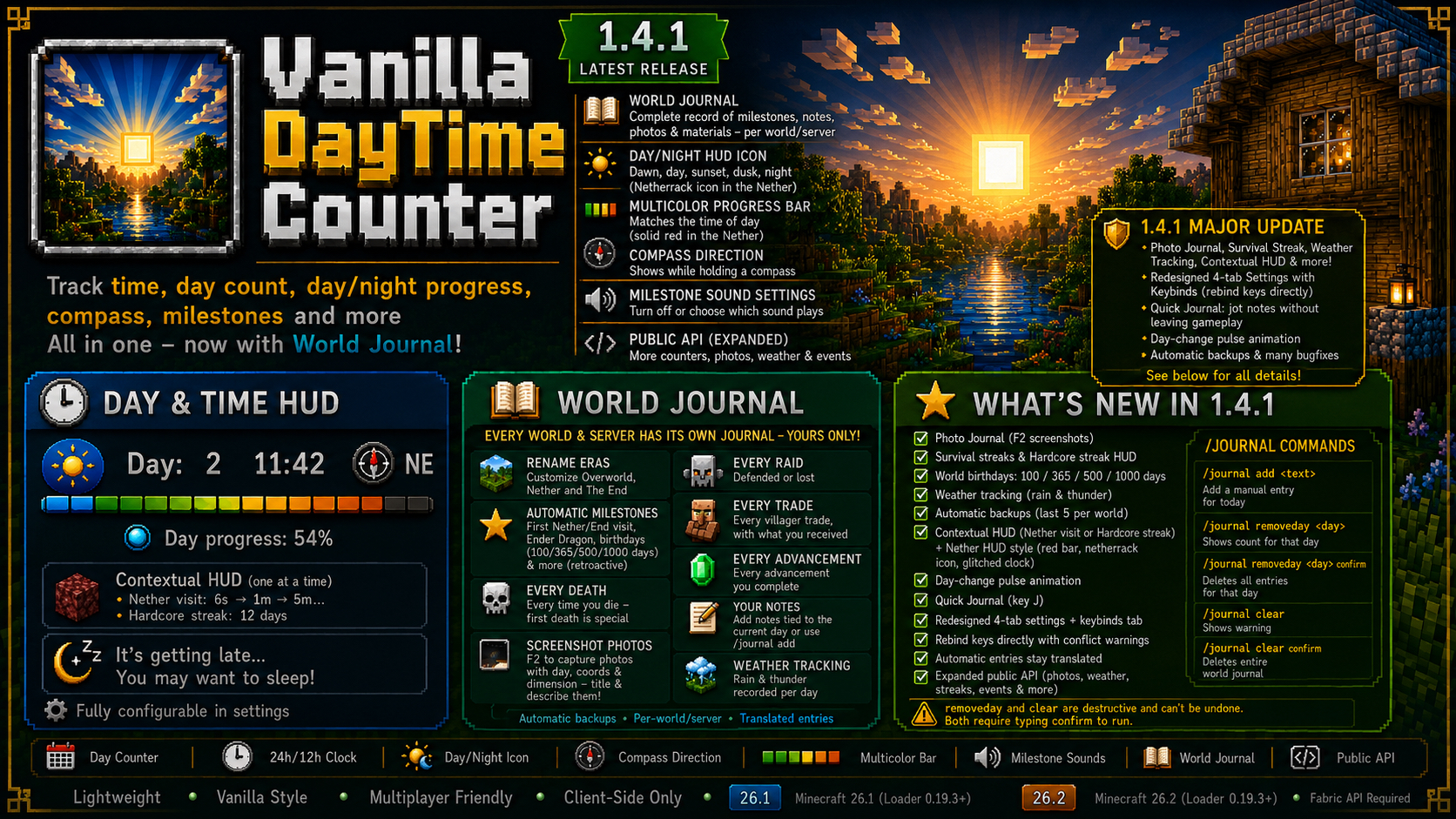Click the Every Death skull icon
This screenshot has height=819, width=1456.
point(495,598)
